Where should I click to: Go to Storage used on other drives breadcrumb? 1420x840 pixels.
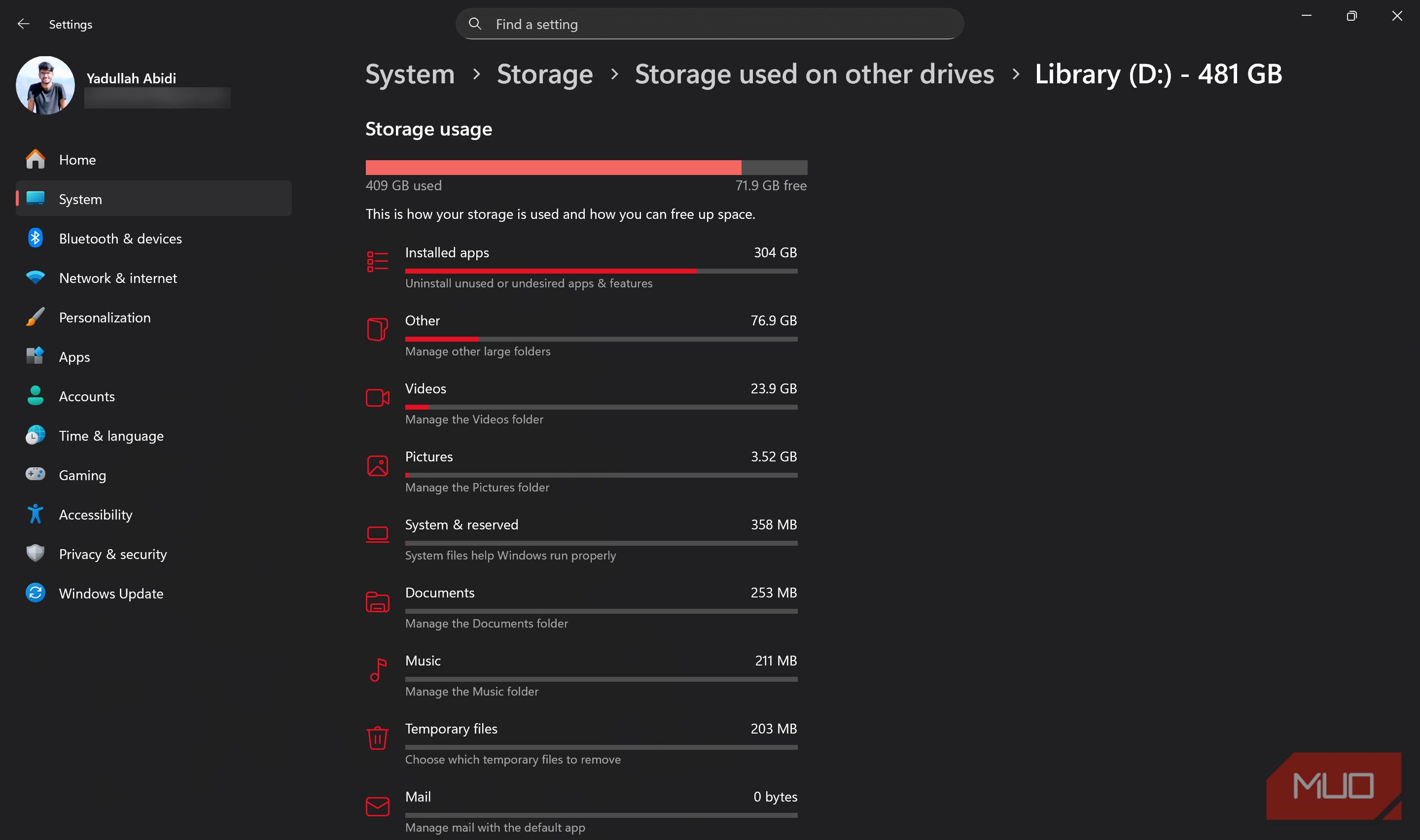814,74
